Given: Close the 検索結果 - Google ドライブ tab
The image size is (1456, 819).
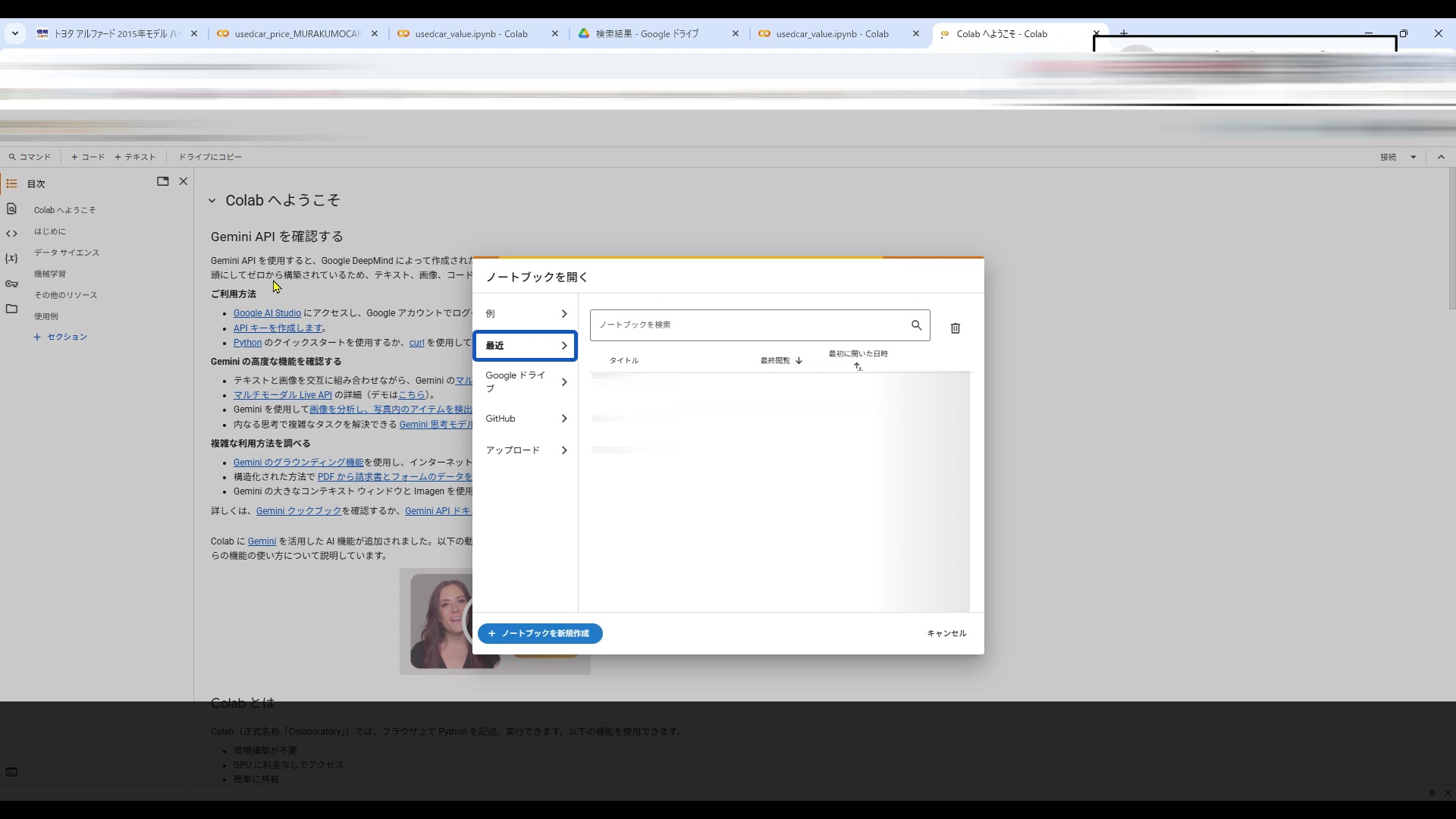Looking at the screenshot, I should coord(735,33).
